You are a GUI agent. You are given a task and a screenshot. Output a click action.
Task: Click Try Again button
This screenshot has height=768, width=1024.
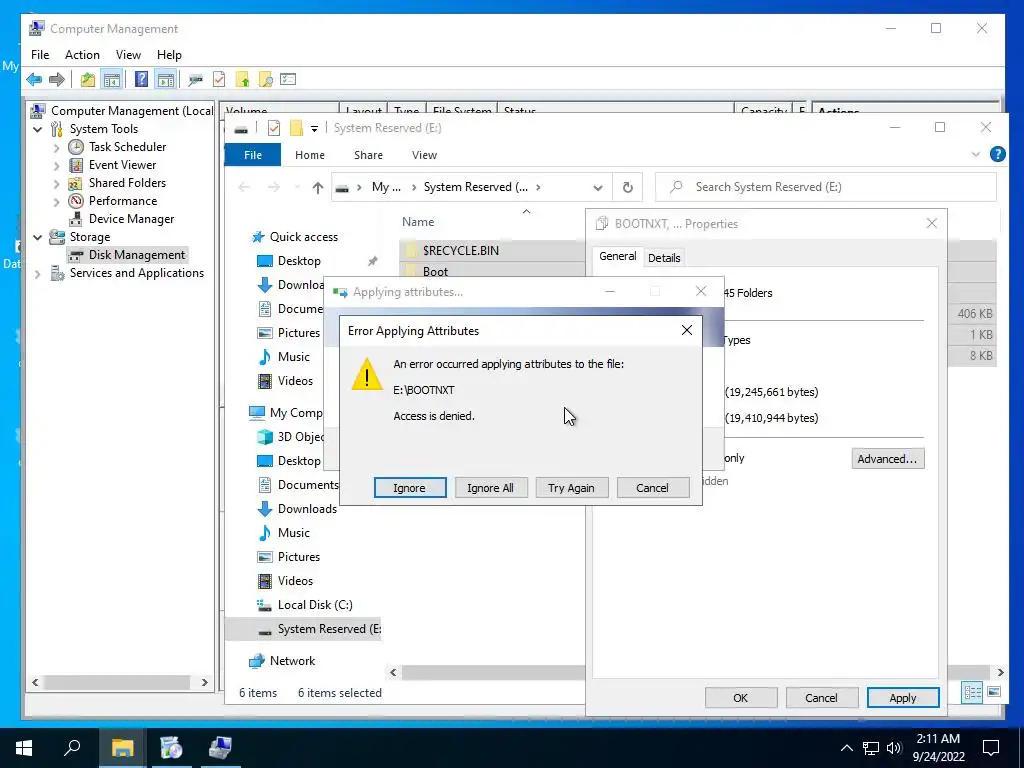point(571,488)
